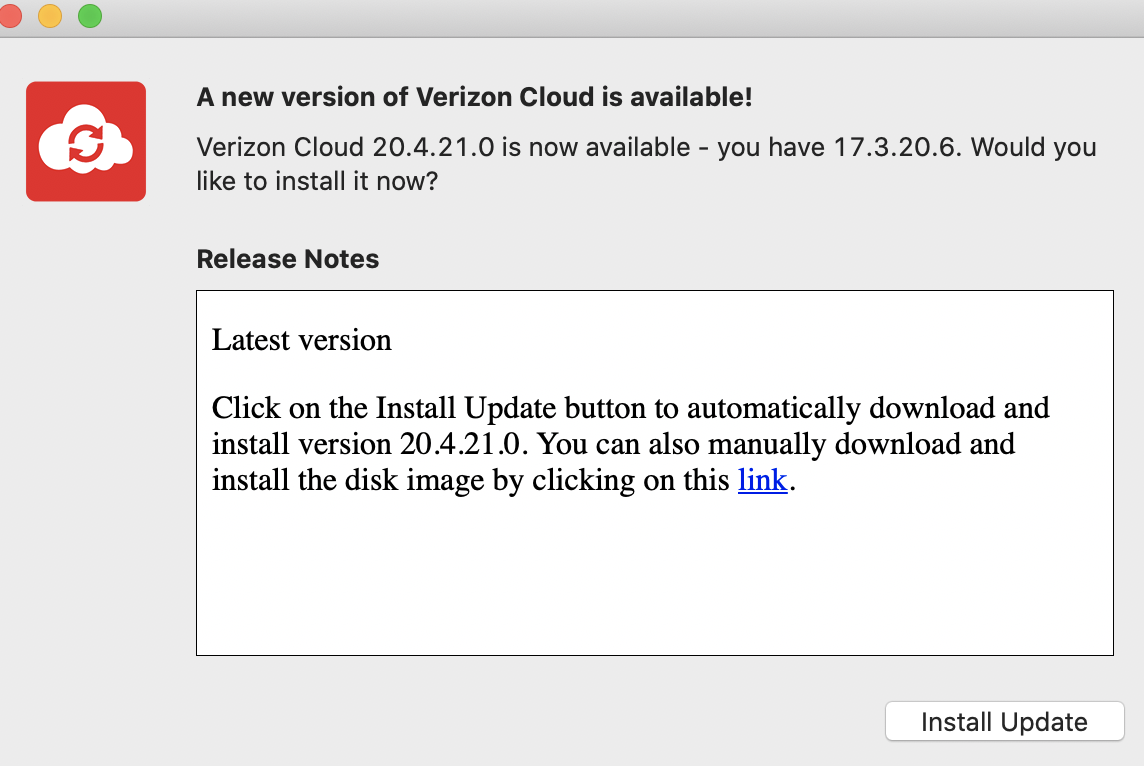Click the green zoom button
Screen dimensions: 1144x766
tap(89, 16)
